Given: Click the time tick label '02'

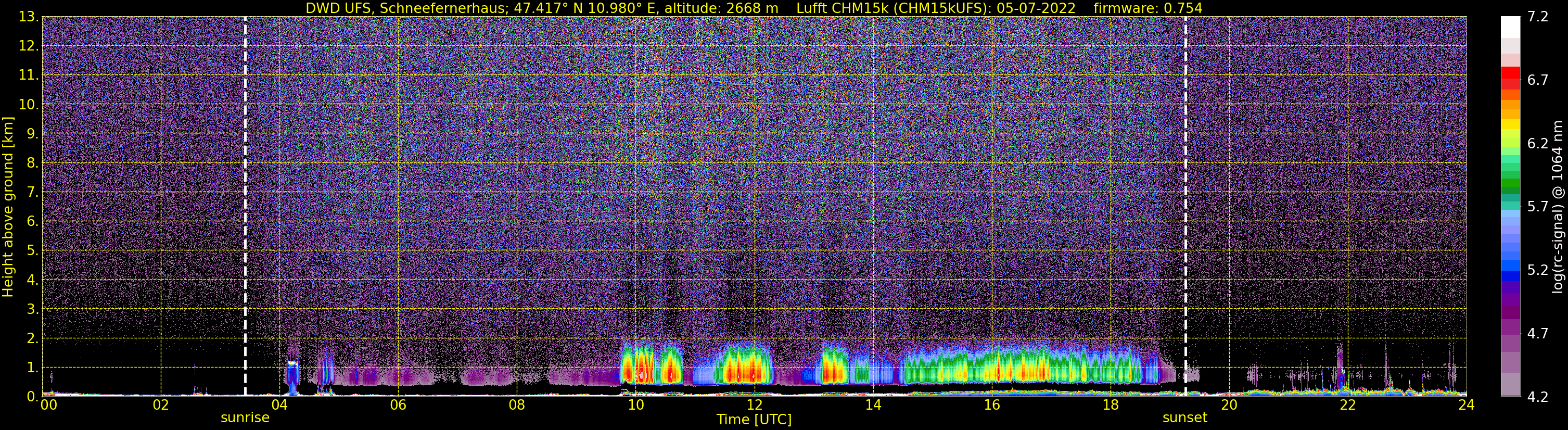Looking at the screenshot, I should (161, 405).
